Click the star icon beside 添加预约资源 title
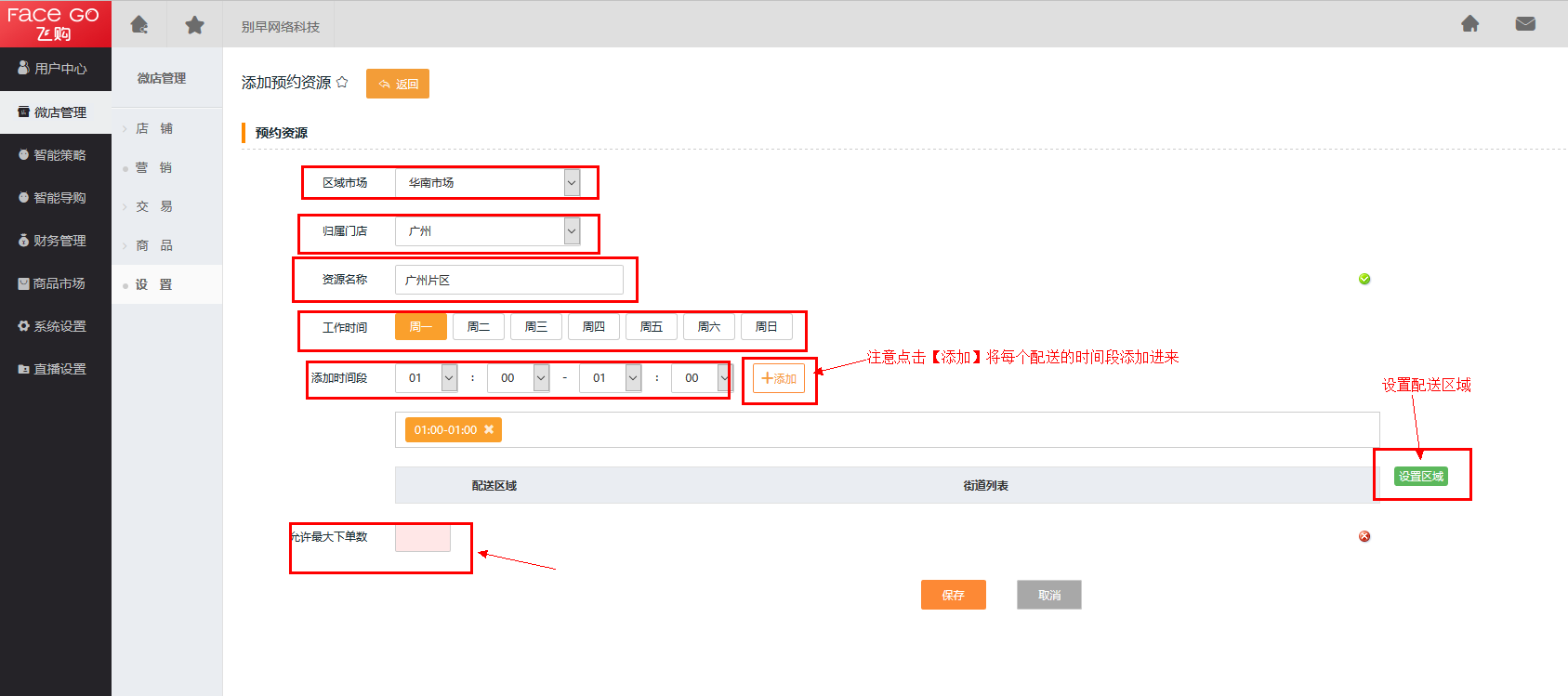Screen dimensions: 1568x696 pos(342,82)
